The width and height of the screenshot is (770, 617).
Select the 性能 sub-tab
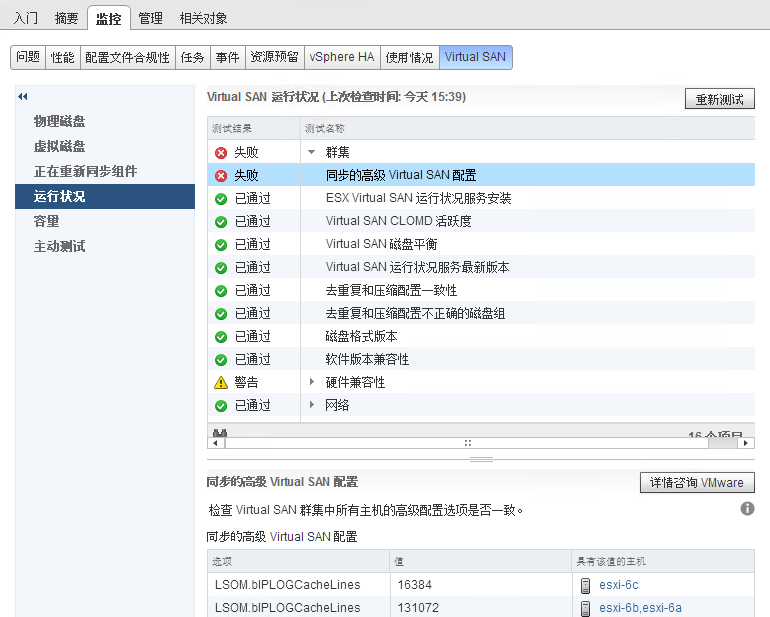(63, 57)
